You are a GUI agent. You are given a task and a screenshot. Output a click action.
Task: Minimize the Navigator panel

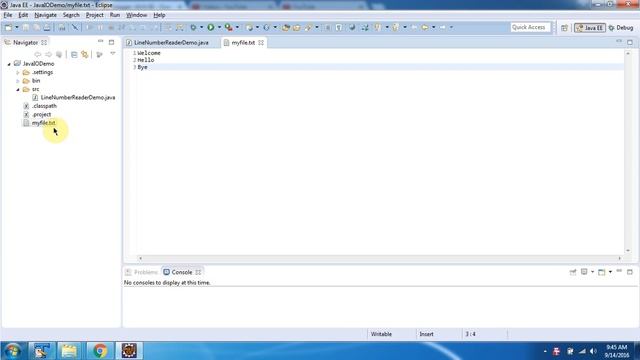[100, 42]
